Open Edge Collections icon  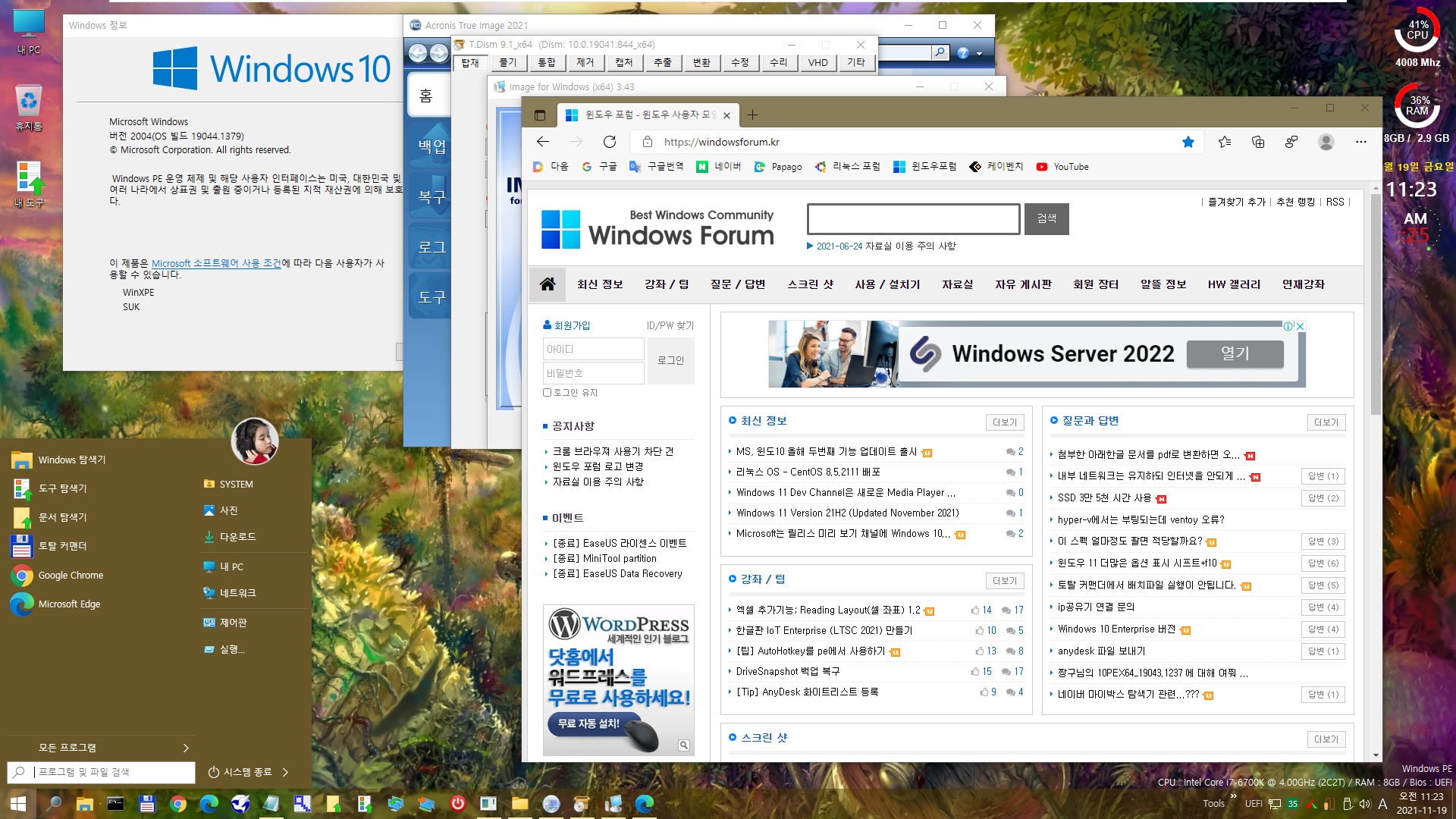(1258, 142)
